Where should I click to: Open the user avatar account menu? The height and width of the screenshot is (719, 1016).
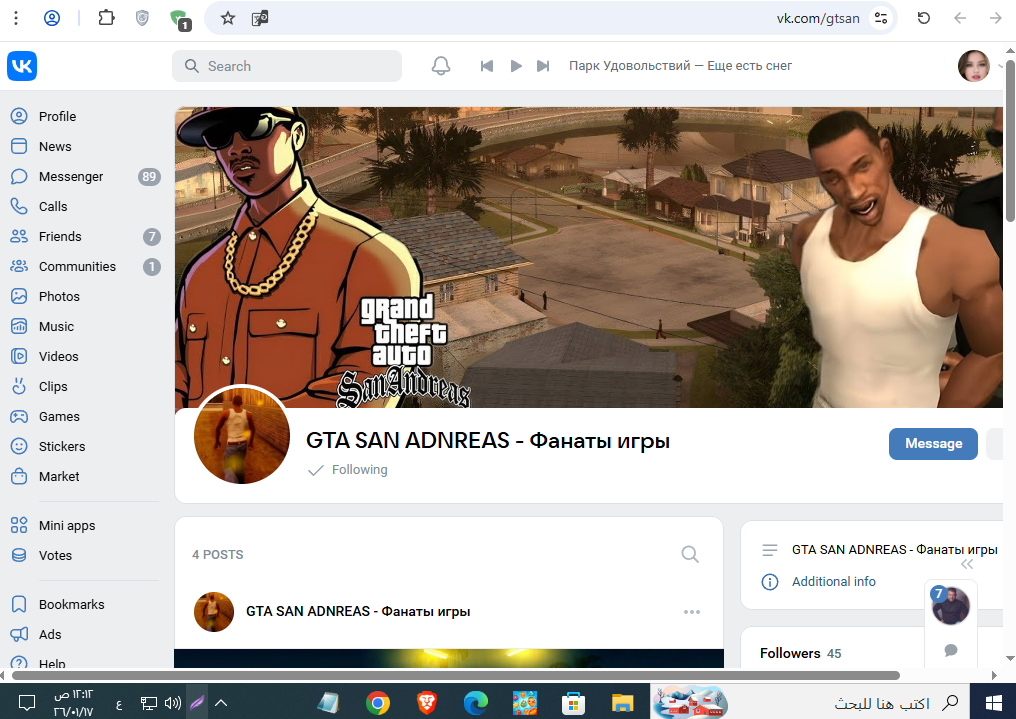(x=974, y=66)
